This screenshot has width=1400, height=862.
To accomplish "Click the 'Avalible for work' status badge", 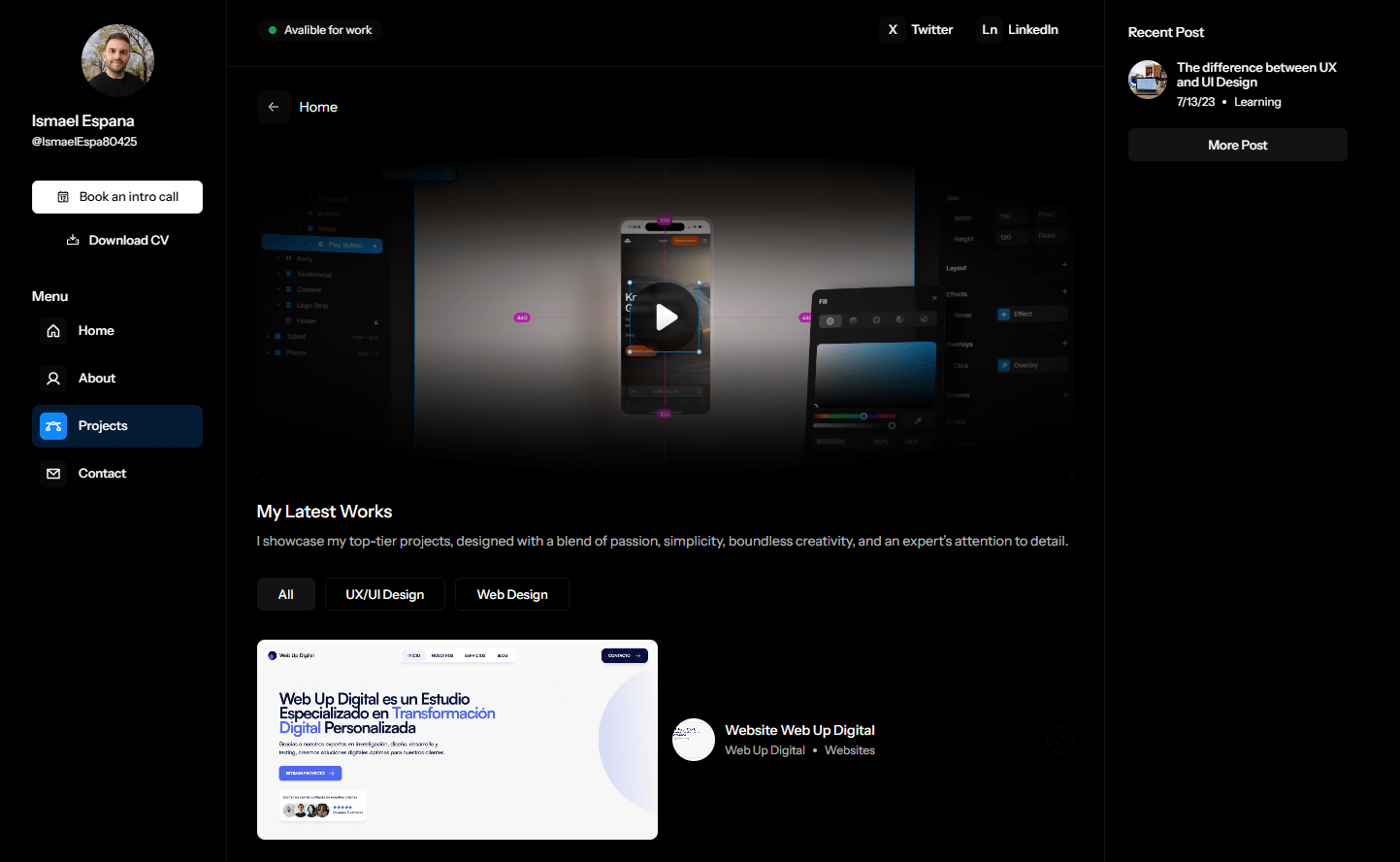I will pyautogui.click(x=320, y=30).
